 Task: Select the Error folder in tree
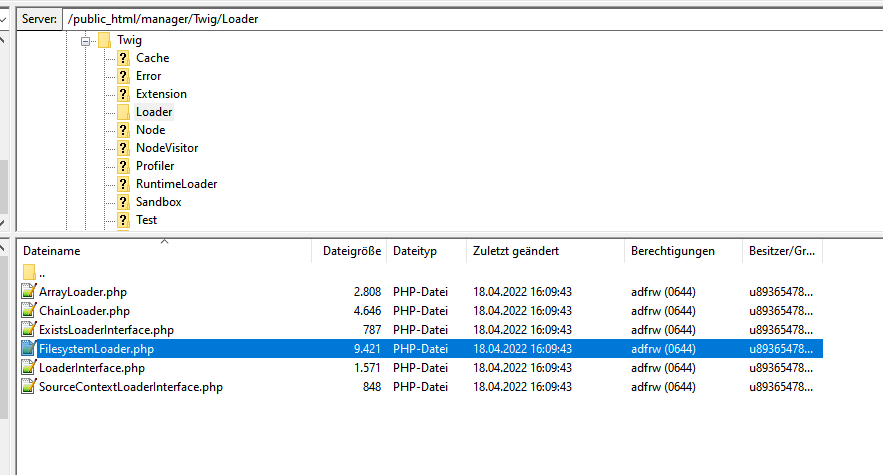coord(149,76)
